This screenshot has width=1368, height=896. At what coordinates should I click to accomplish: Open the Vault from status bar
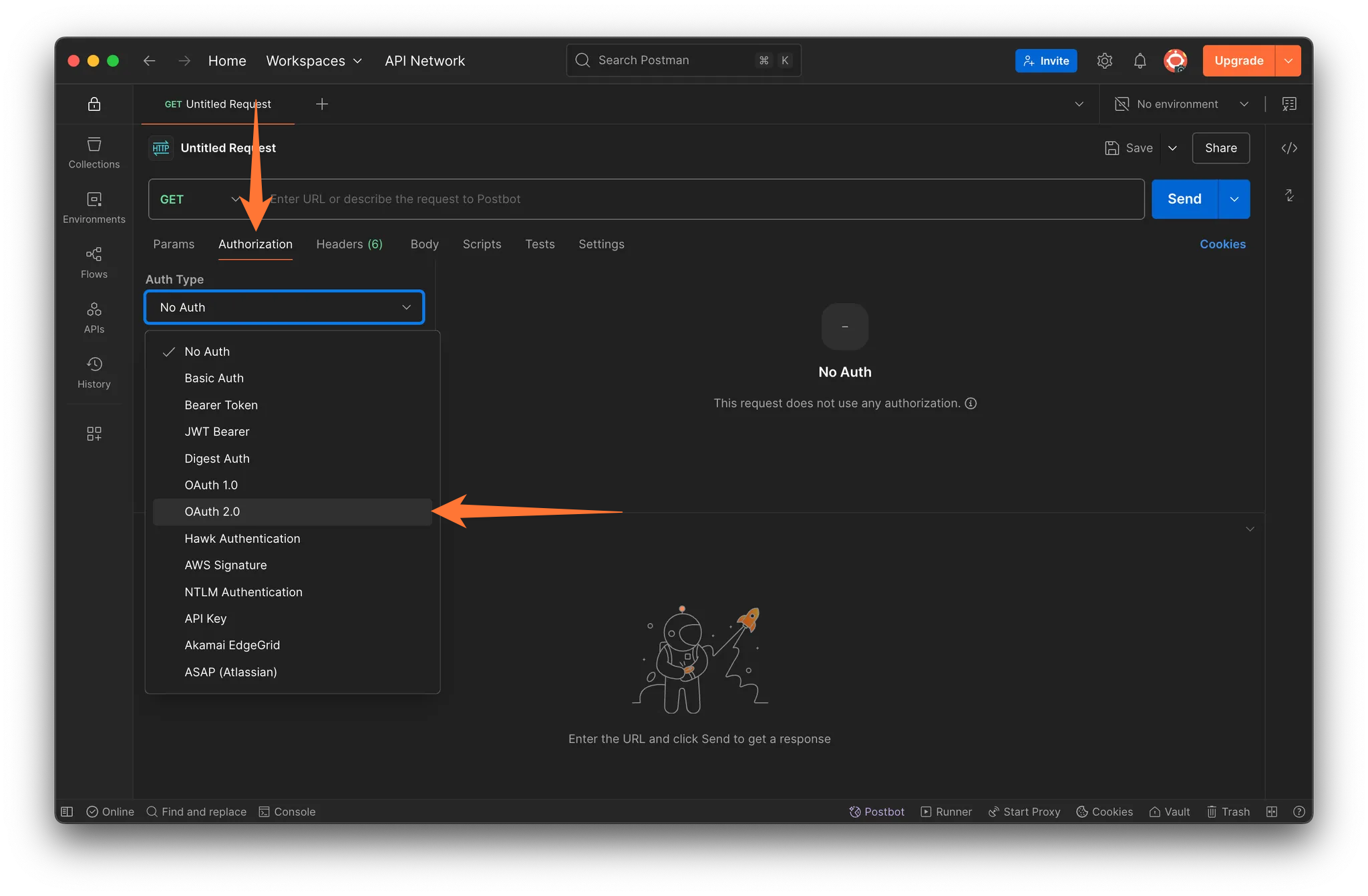(x=1169, y=812)
